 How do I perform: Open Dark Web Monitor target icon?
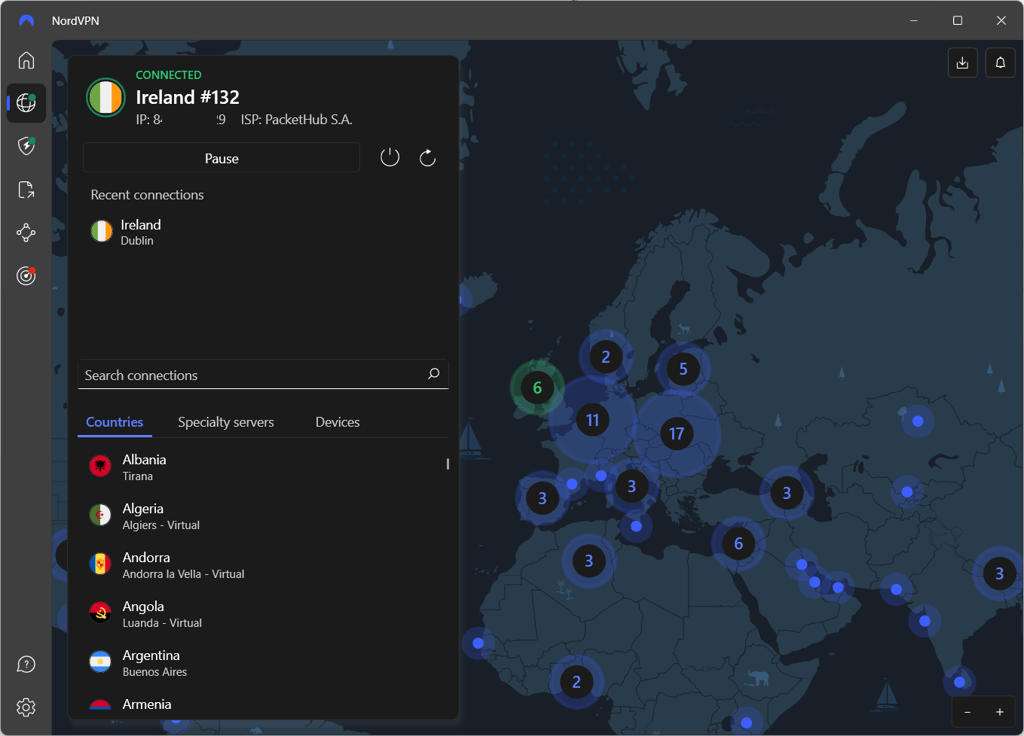point(26,276)
